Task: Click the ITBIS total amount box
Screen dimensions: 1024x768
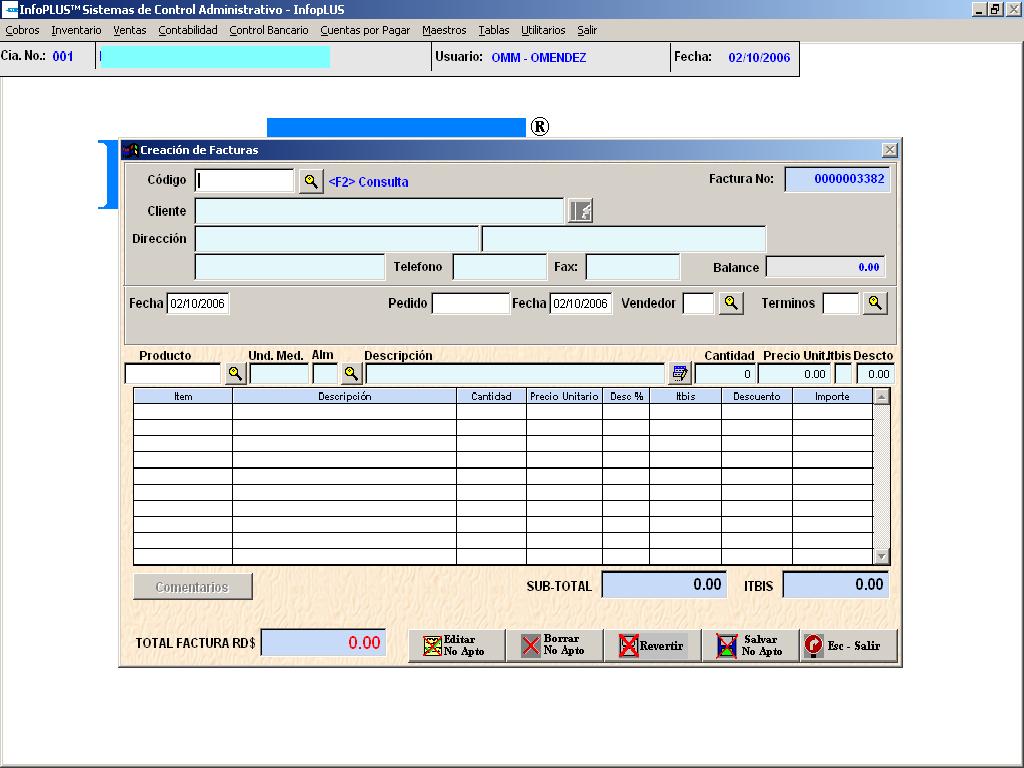Action: pos(835,584)
